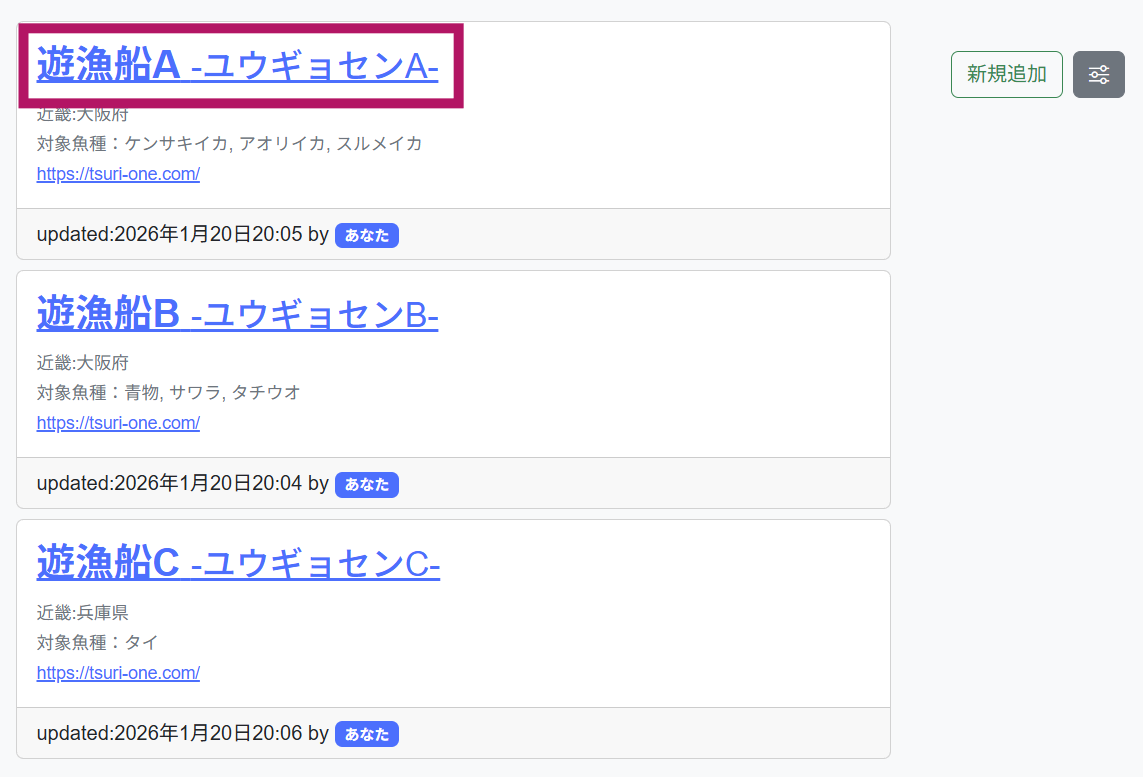Click the 近畿:兵庫県 text on 遊漁船C
This screenshot has width=1143, height=777.
point(82,614)
